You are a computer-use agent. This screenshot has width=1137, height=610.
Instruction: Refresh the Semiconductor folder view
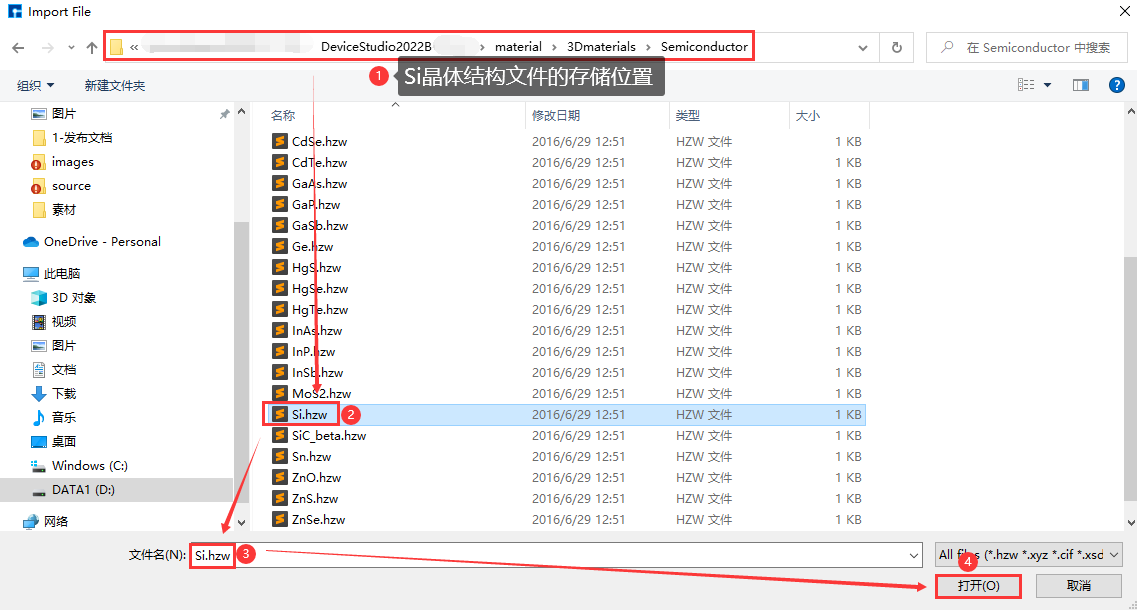click(897, 46)
